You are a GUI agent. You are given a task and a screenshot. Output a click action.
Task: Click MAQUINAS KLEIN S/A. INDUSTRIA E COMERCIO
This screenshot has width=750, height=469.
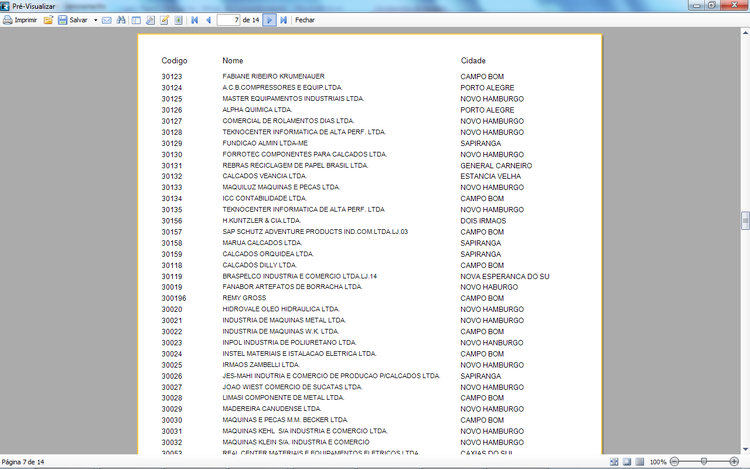[x=296, y=442]
